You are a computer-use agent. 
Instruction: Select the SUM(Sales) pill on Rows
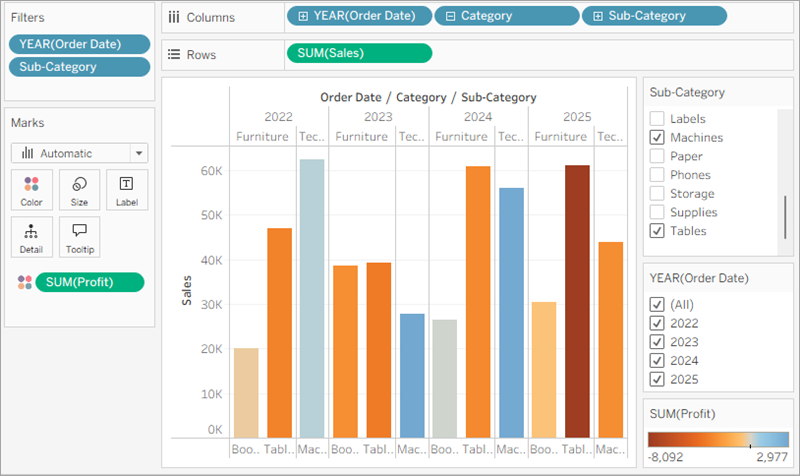click(x=359, y=53)
